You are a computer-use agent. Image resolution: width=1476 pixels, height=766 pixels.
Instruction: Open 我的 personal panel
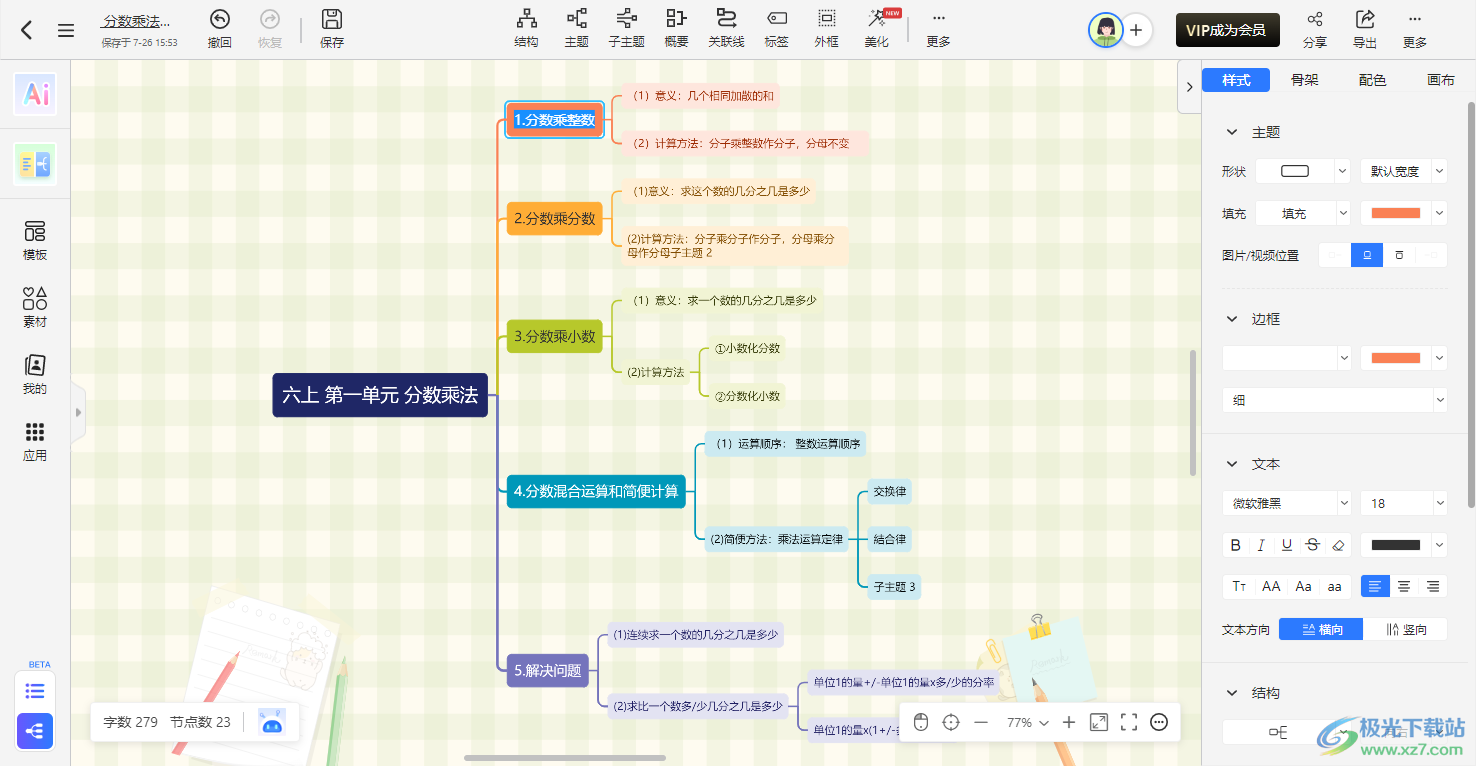coord(35,374)
